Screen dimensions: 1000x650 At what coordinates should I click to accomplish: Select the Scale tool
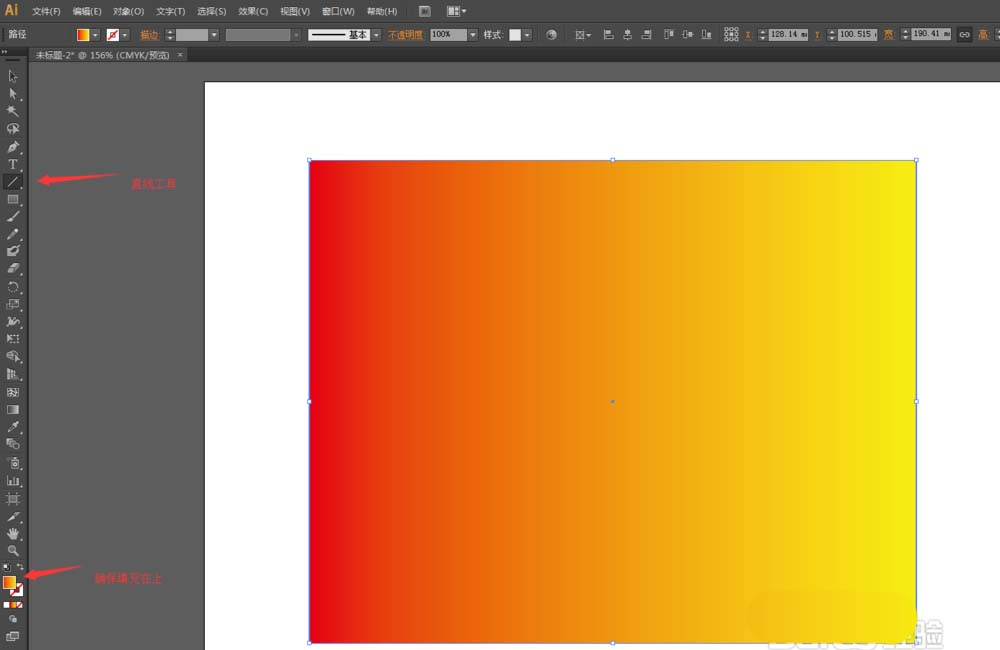(x=13, y=304)
